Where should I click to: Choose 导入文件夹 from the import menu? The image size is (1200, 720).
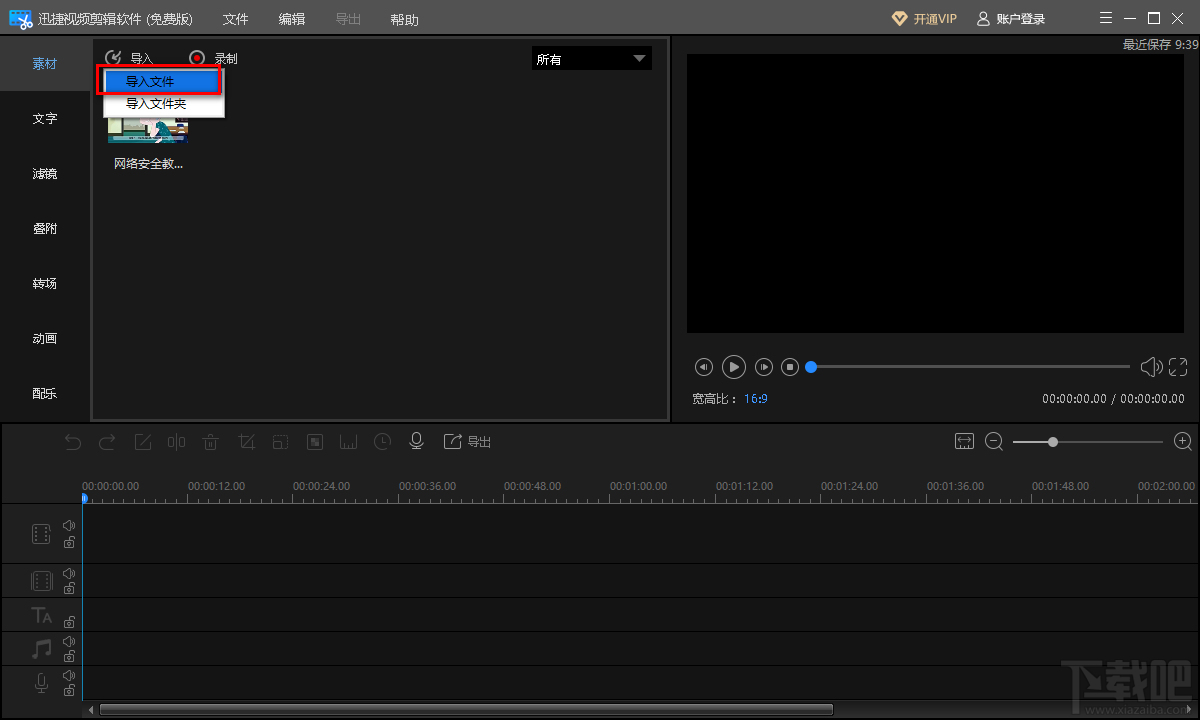(x=156, y=104)
